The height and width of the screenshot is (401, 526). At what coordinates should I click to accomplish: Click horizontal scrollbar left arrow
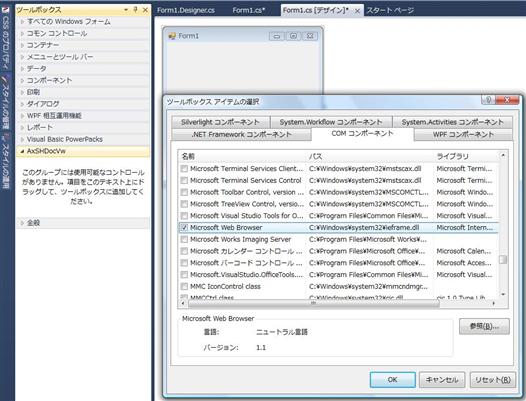[183, 303]
